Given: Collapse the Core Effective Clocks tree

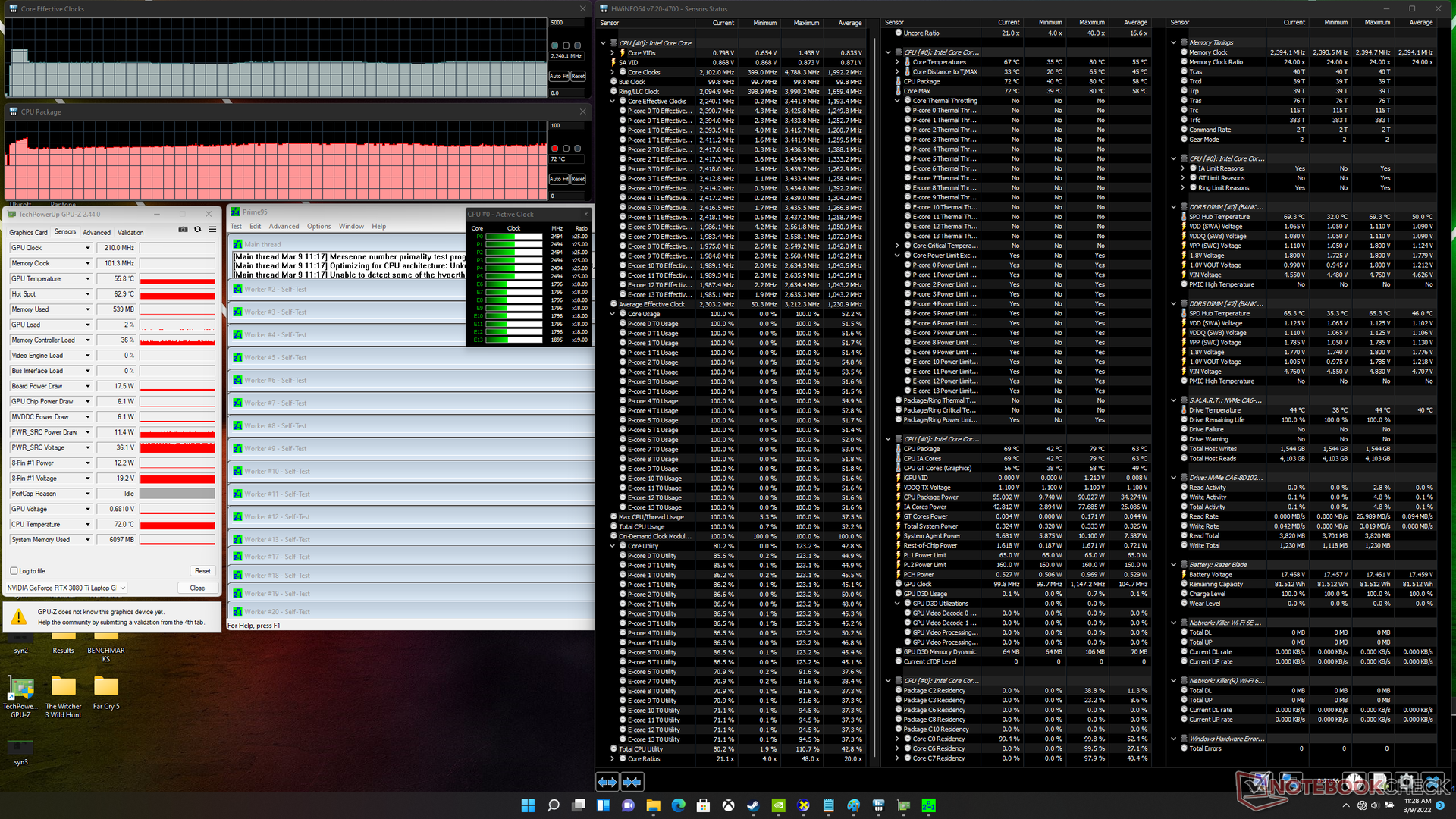Looking at the screenshot, I should coord(613,101).
